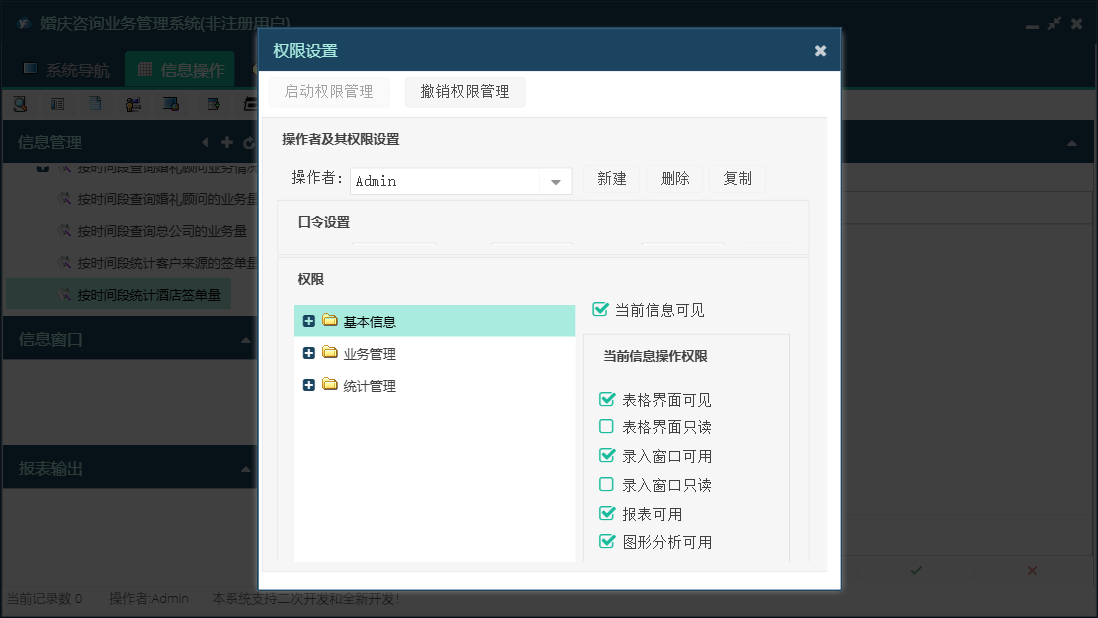Close the 权限设置 dialog with the X

click(x=820, y=51)
